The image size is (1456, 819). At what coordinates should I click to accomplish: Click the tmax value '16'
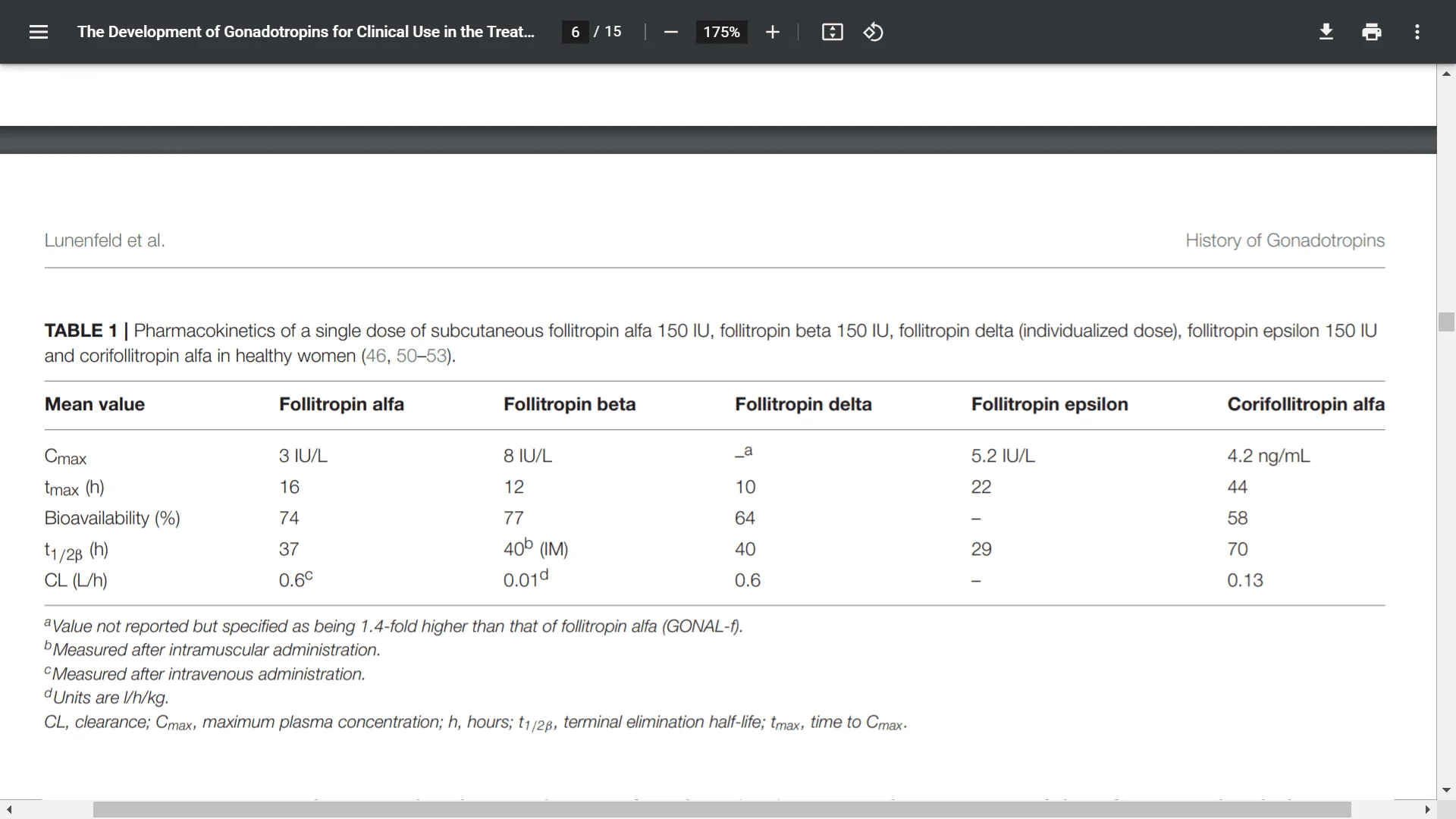tap(289, 487)
